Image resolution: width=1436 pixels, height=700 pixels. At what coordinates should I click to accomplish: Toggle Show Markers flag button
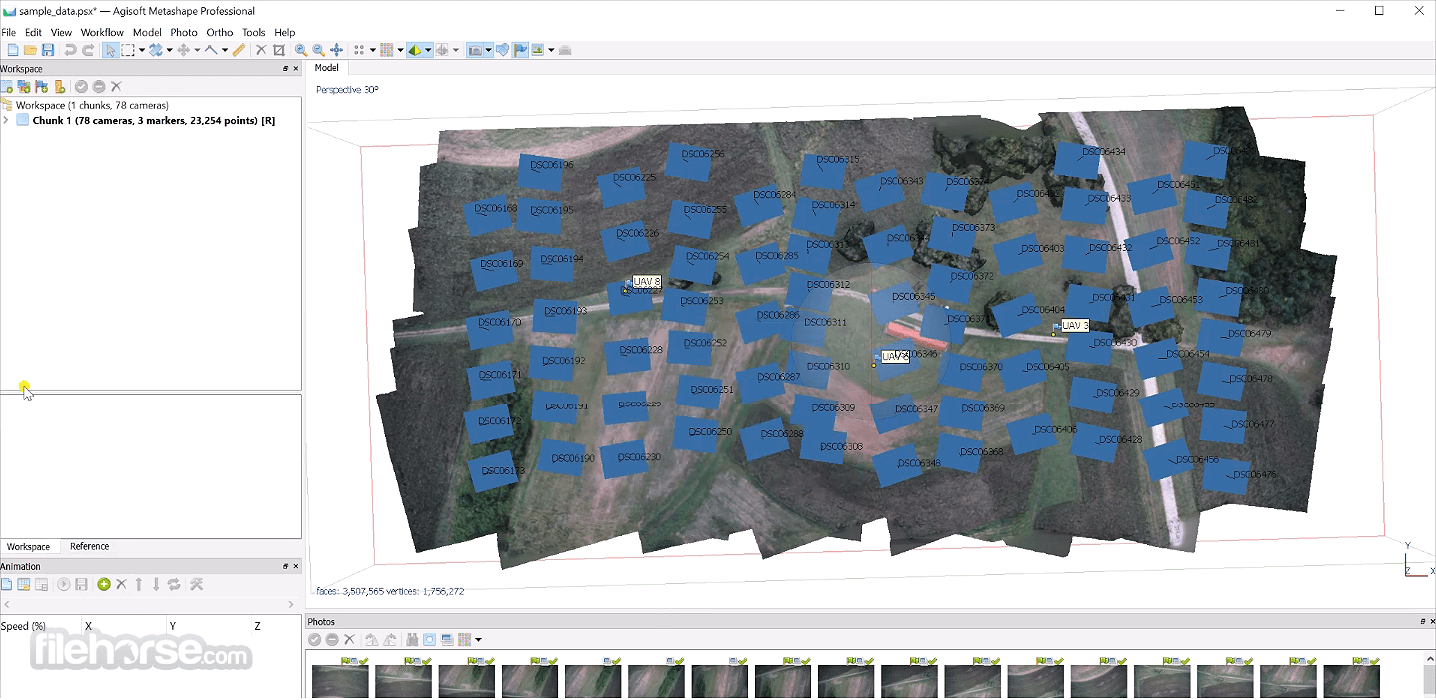coord(520,50)
